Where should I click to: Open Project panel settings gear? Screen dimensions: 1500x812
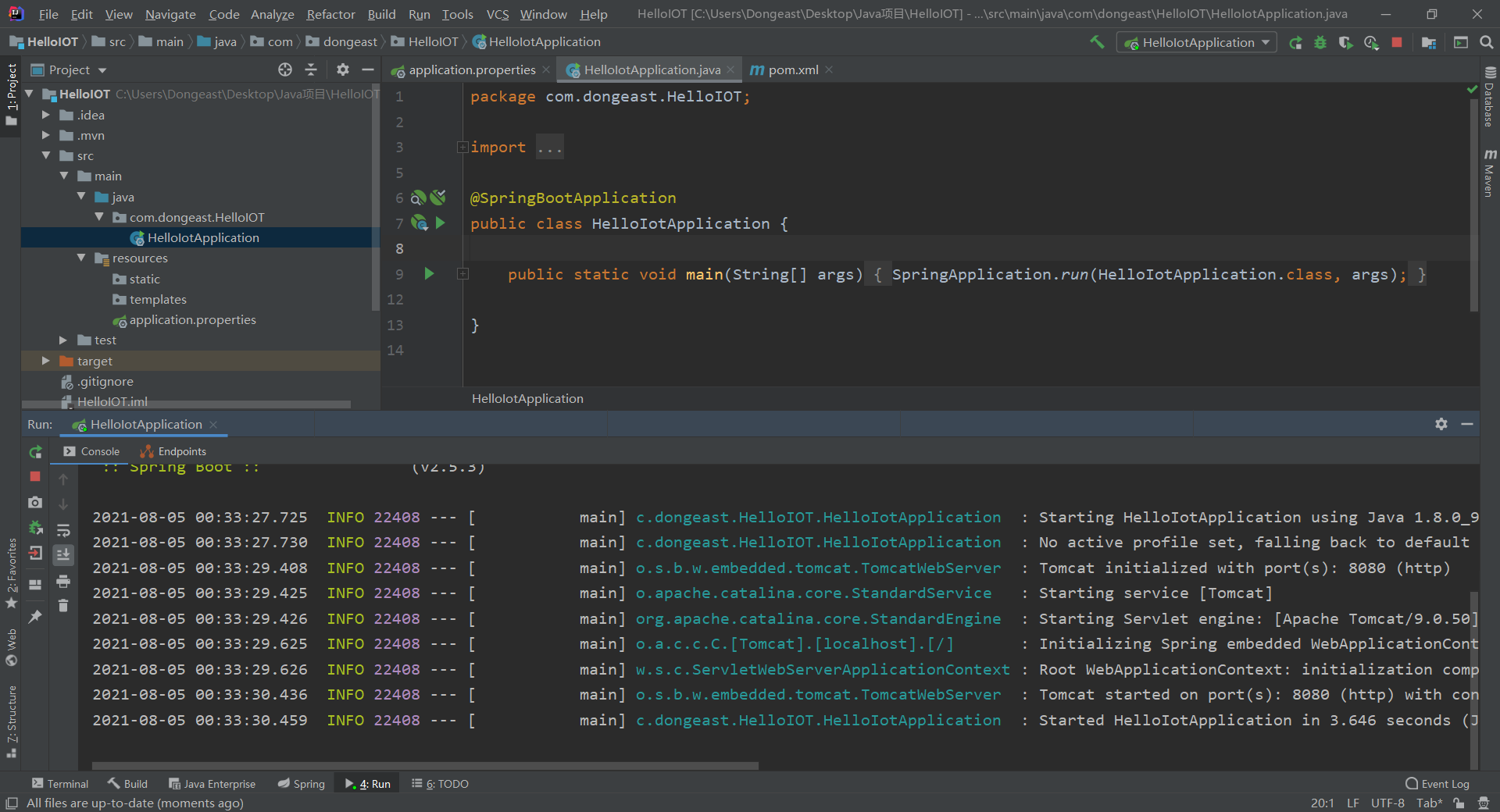pos(342,69)
